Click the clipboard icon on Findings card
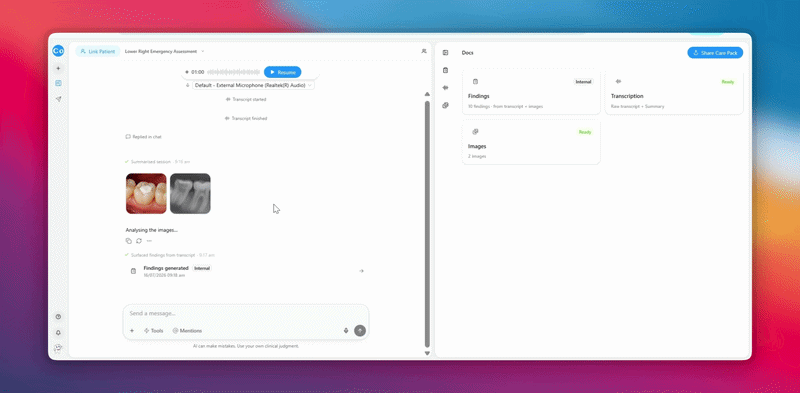Image resolution: width=800 pixels, height=393 pixels. pyautogui.click(x=476, y=82)
